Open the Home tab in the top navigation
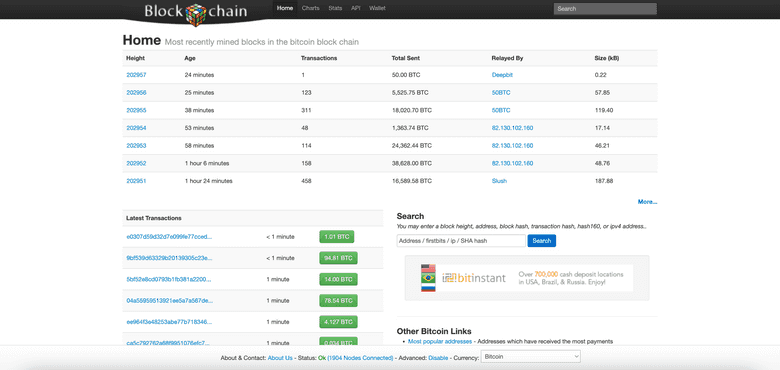This screenshot has width=780, height=370. click(285, 8)
